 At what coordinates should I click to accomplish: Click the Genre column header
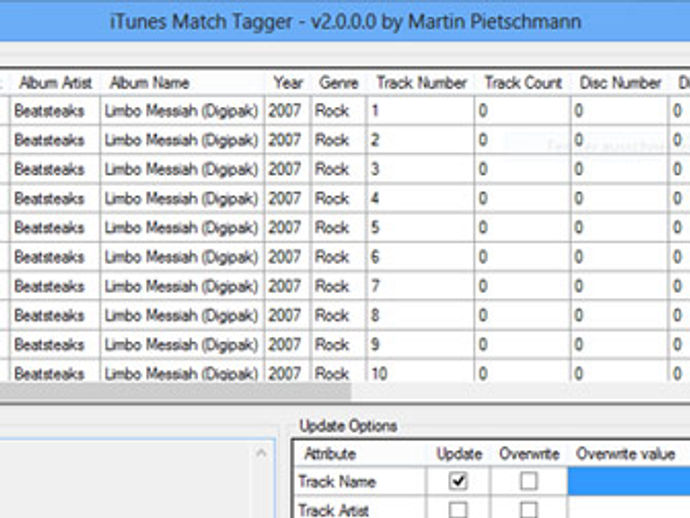(x=338, y=82)
